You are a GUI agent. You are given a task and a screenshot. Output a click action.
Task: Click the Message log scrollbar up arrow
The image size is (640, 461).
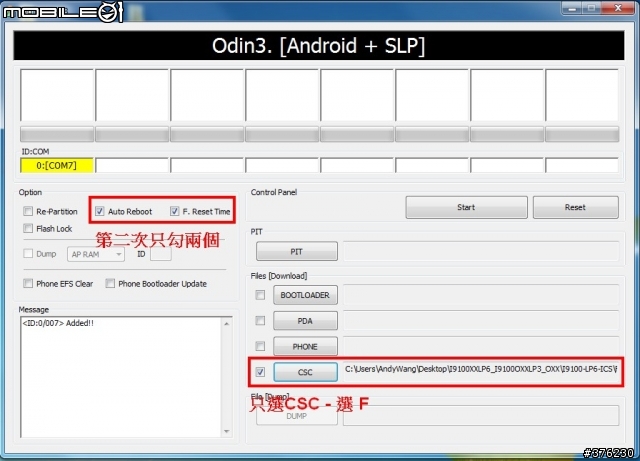coord(227,324)
